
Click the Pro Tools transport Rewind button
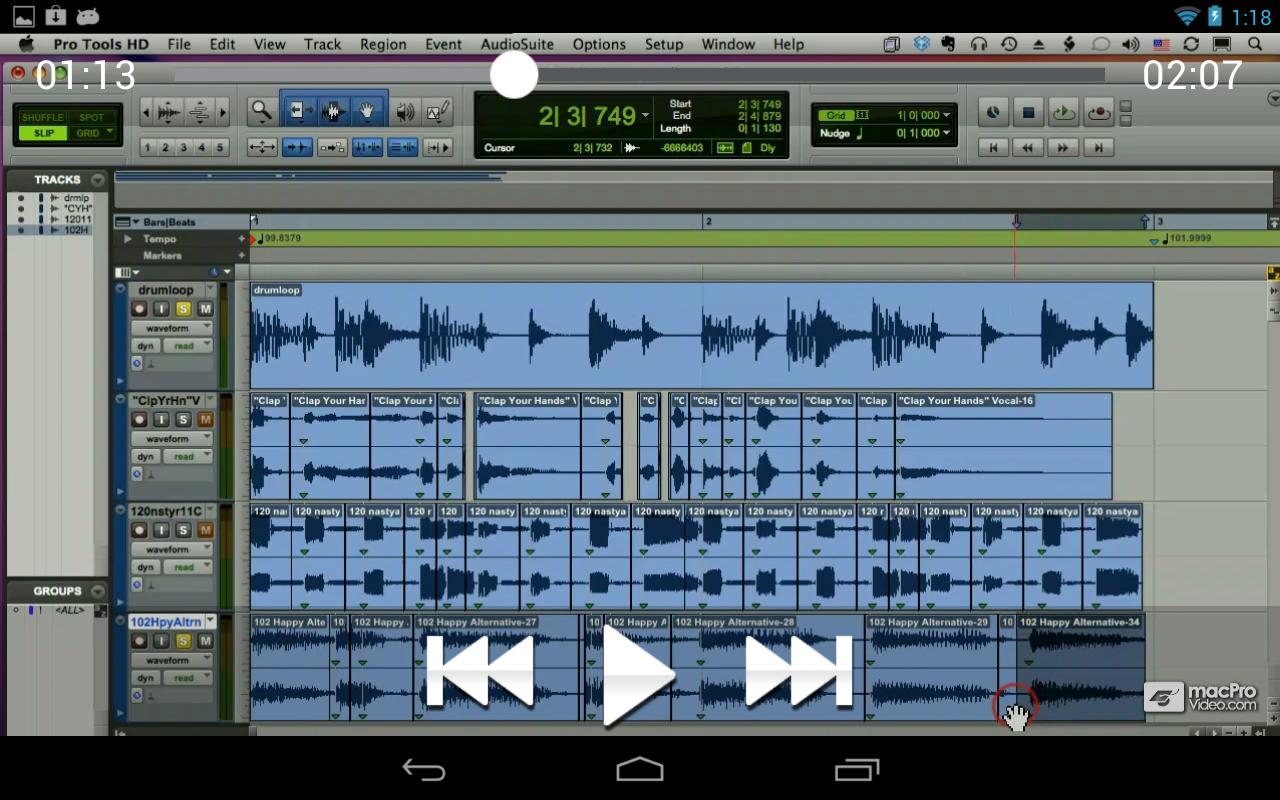1028,148
